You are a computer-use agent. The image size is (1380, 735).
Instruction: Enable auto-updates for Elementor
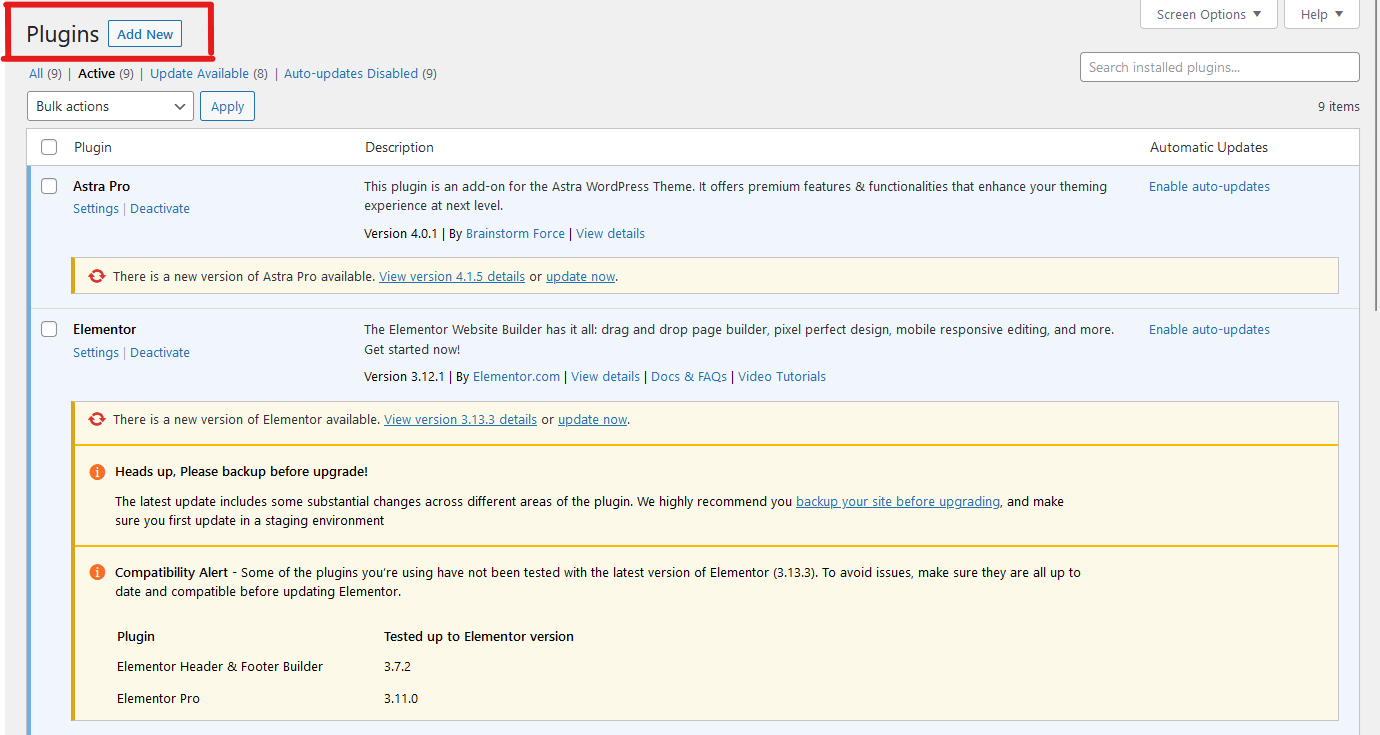1209,329
